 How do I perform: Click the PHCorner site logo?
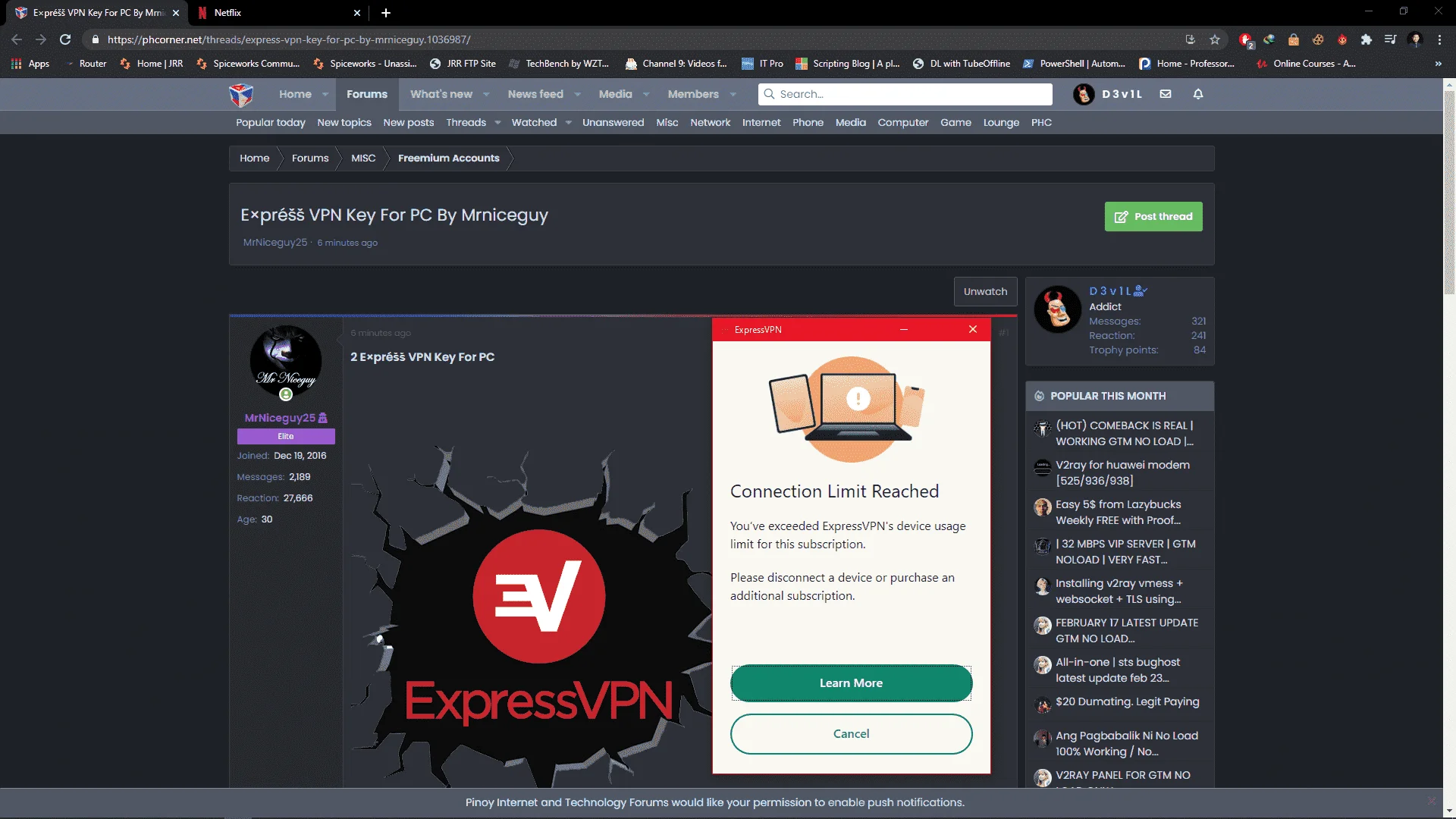pos(241,95)
